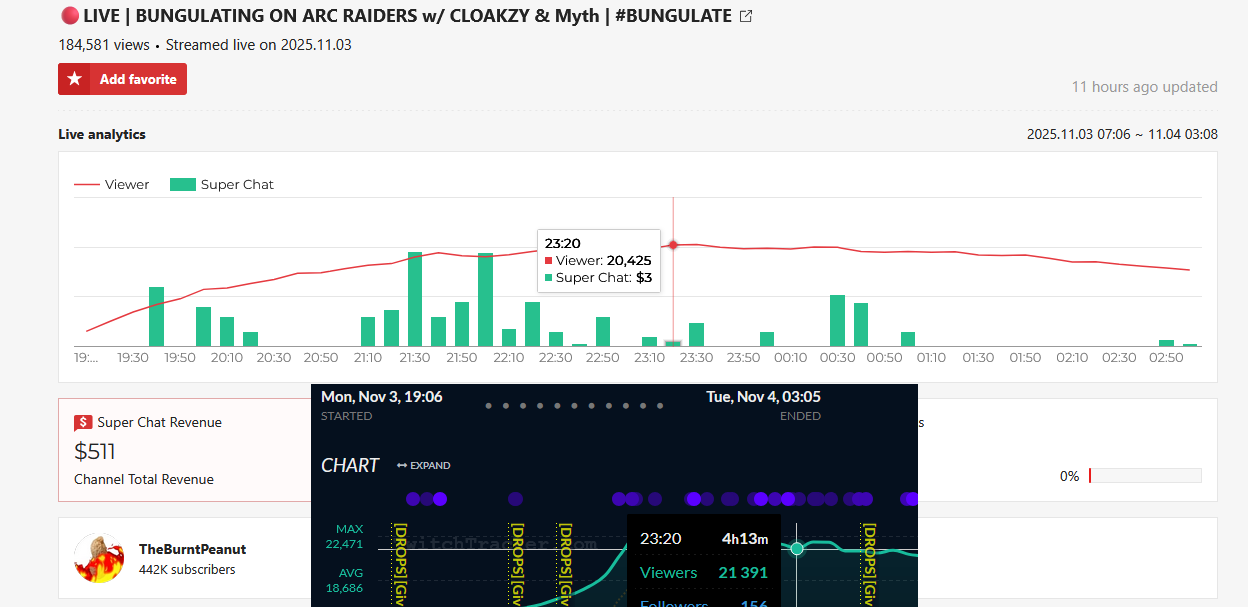
Task: Click the Super Chat bar above 21:30
Action: [x=415, y=299]
